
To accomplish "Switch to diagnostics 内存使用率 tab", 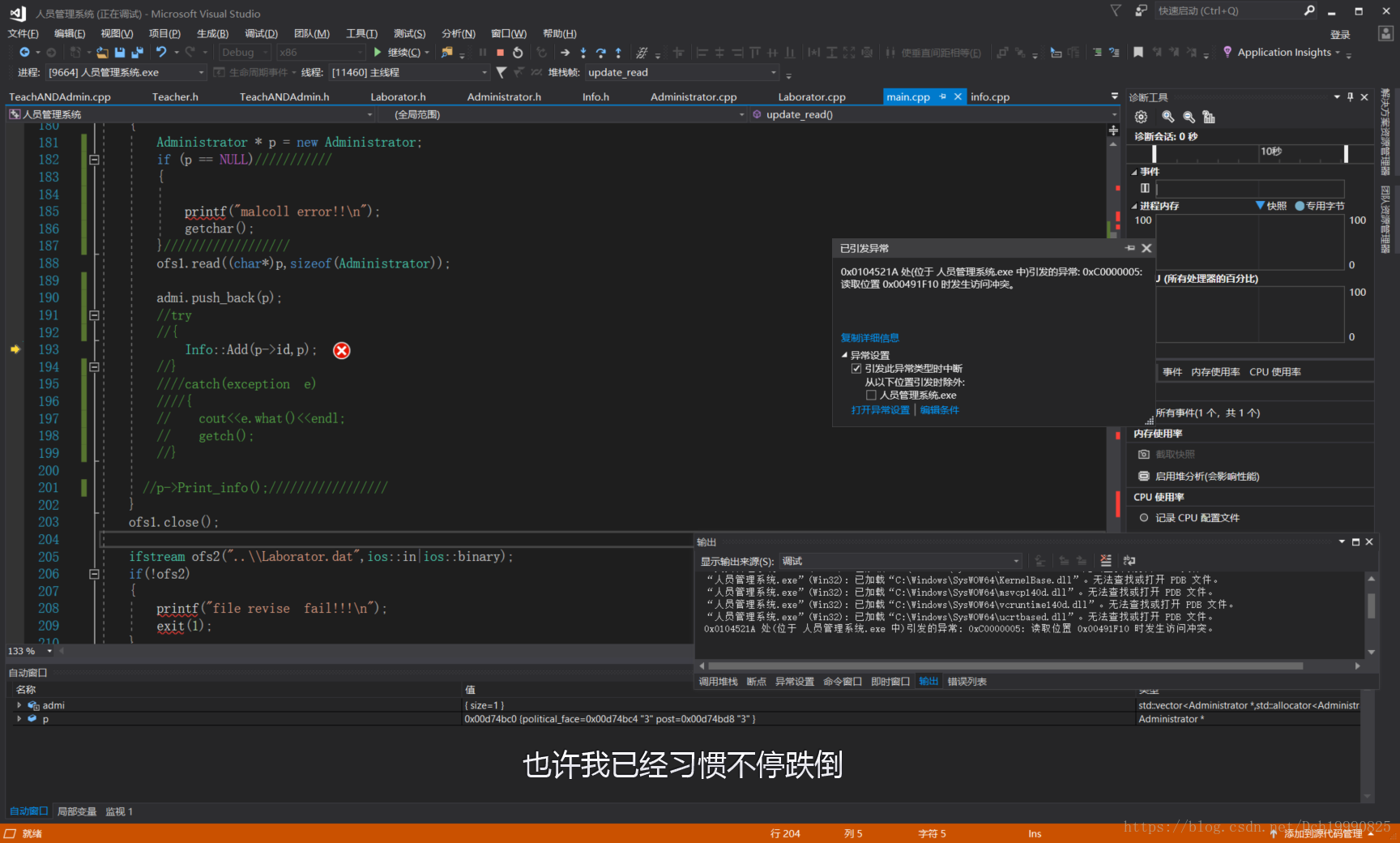I will (1215, 372).
